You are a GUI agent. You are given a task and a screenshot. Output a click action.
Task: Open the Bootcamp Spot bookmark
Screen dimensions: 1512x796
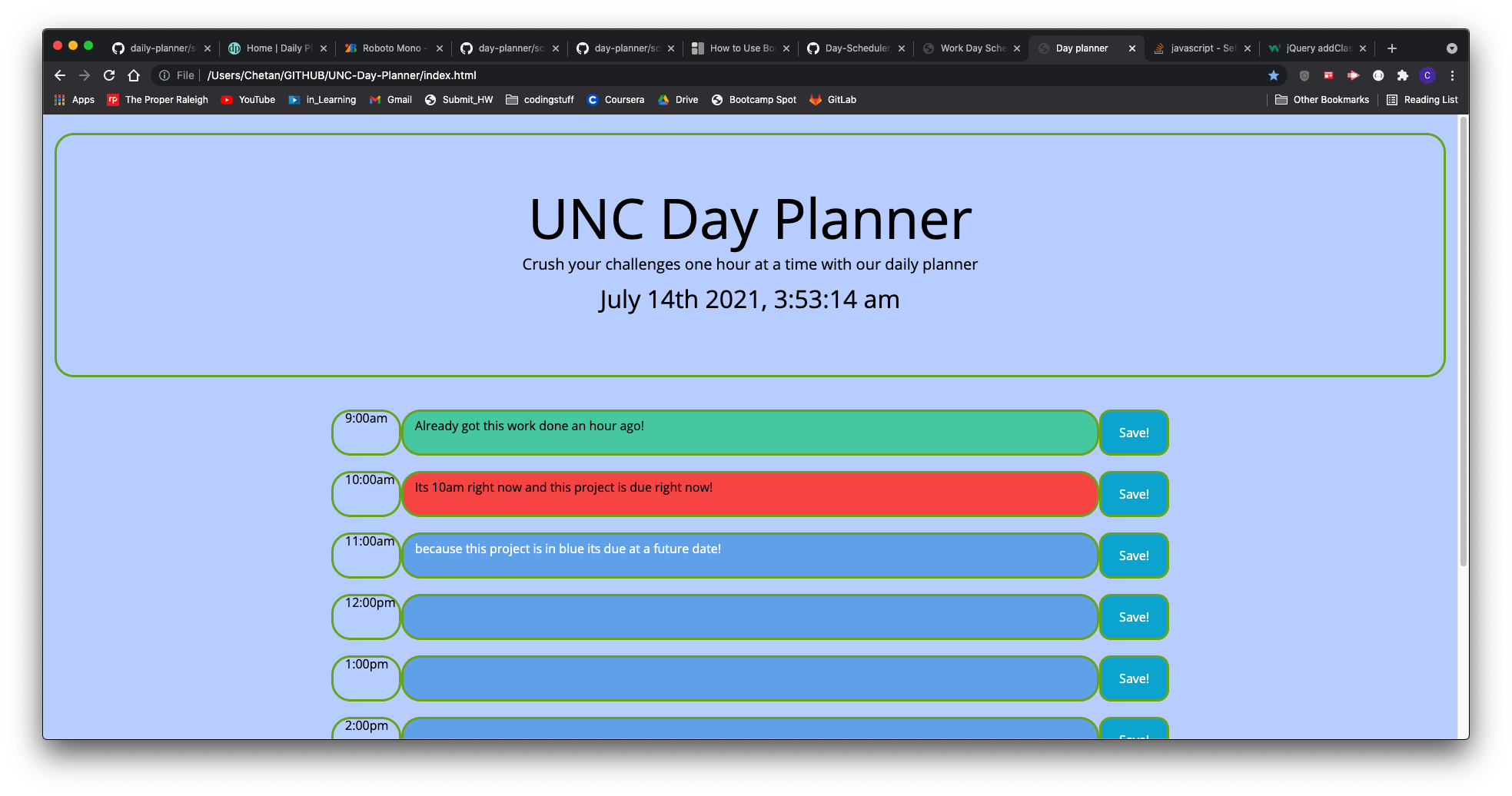[753, 99]
